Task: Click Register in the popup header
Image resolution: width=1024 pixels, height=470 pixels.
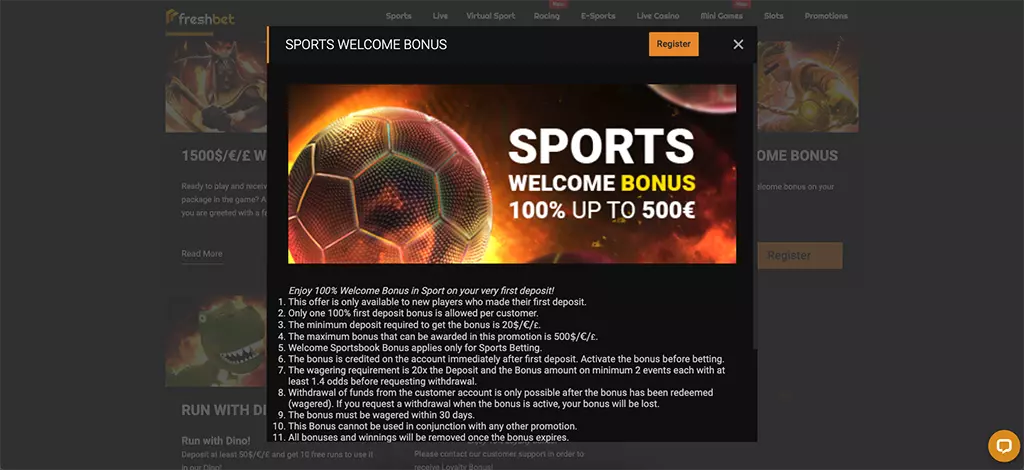Action: 673,44
